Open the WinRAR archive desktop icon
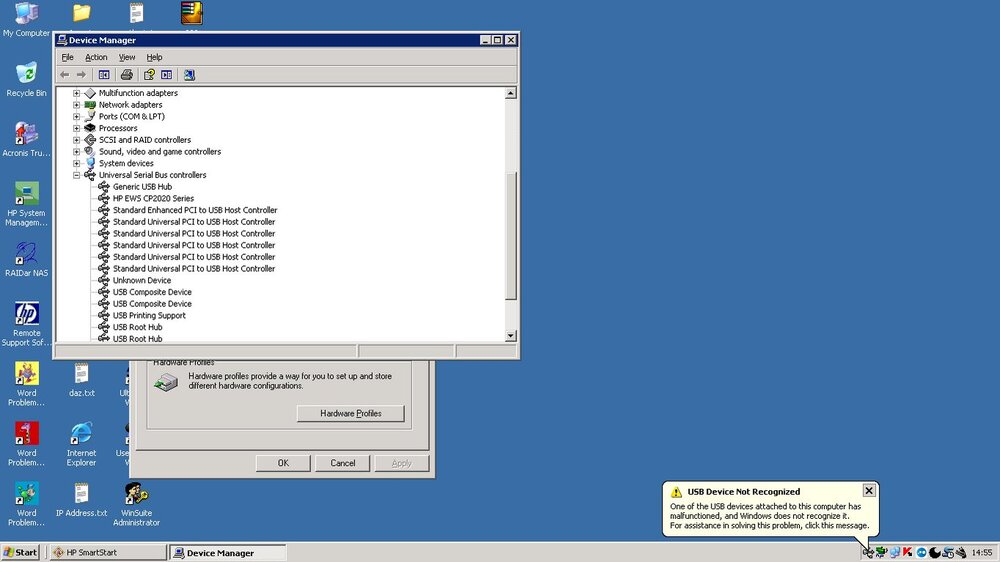 191,13
